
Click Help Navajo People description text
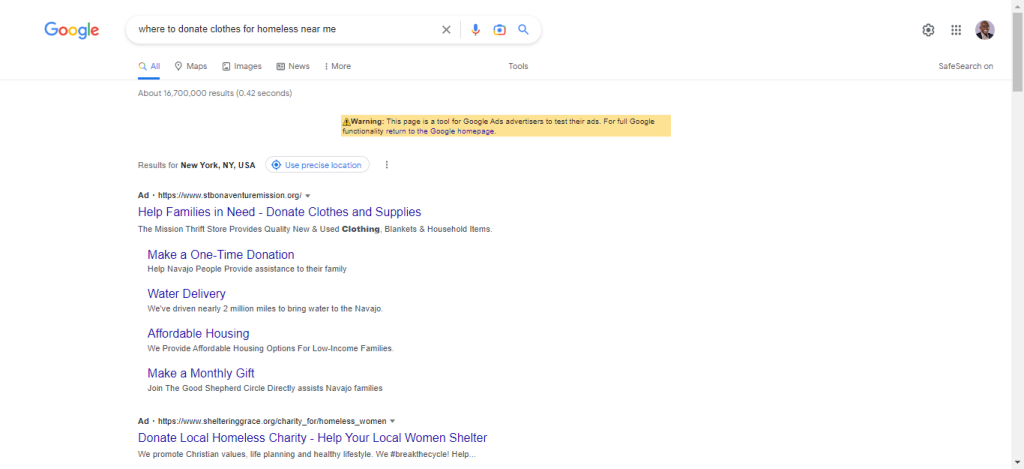coord(247,269)
